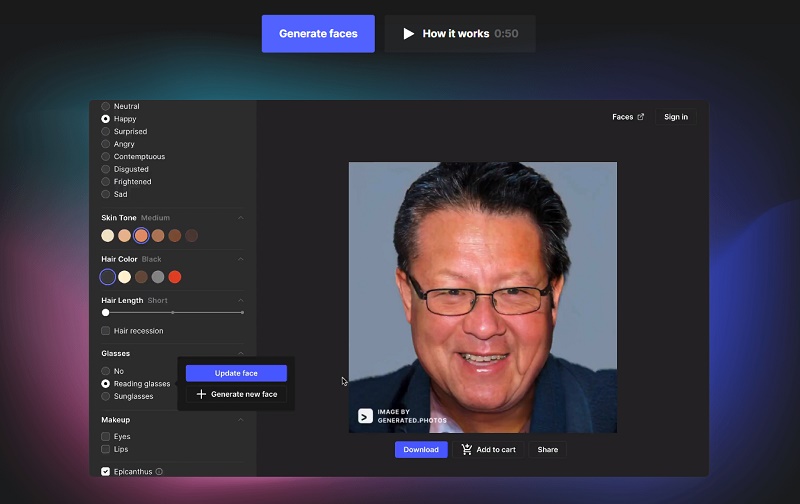This screenshot has height=504, width=800.
Task: Choose the Sad emotion option
Action: (106, 194)
